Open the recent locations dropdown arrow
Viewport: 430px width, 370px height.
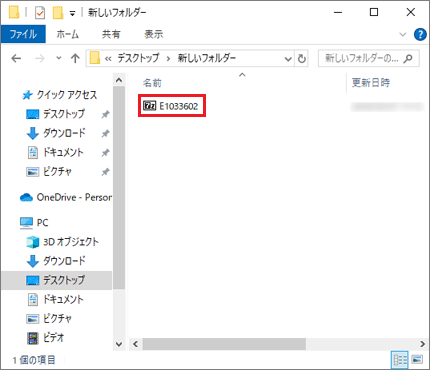[x=59, y=58]
